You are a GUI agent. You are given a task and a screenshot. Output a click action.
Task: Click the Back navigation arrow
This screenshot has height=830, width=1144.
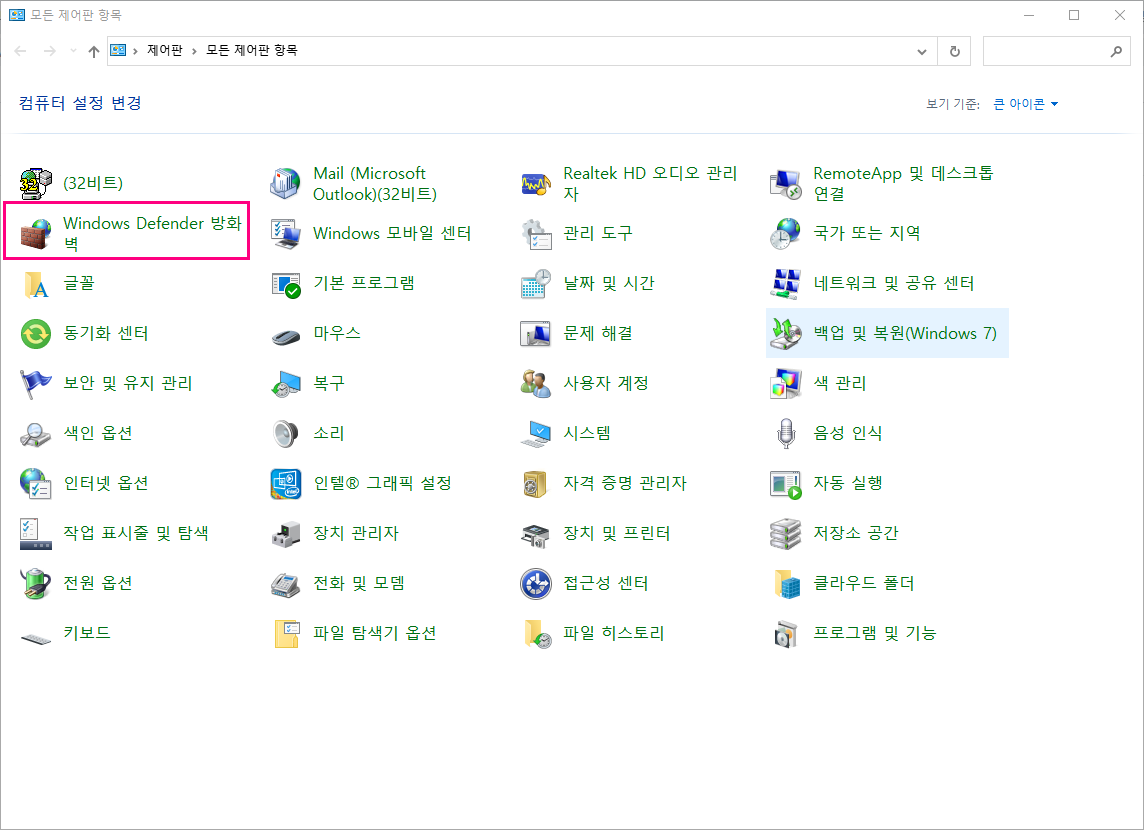coord(20,51)
